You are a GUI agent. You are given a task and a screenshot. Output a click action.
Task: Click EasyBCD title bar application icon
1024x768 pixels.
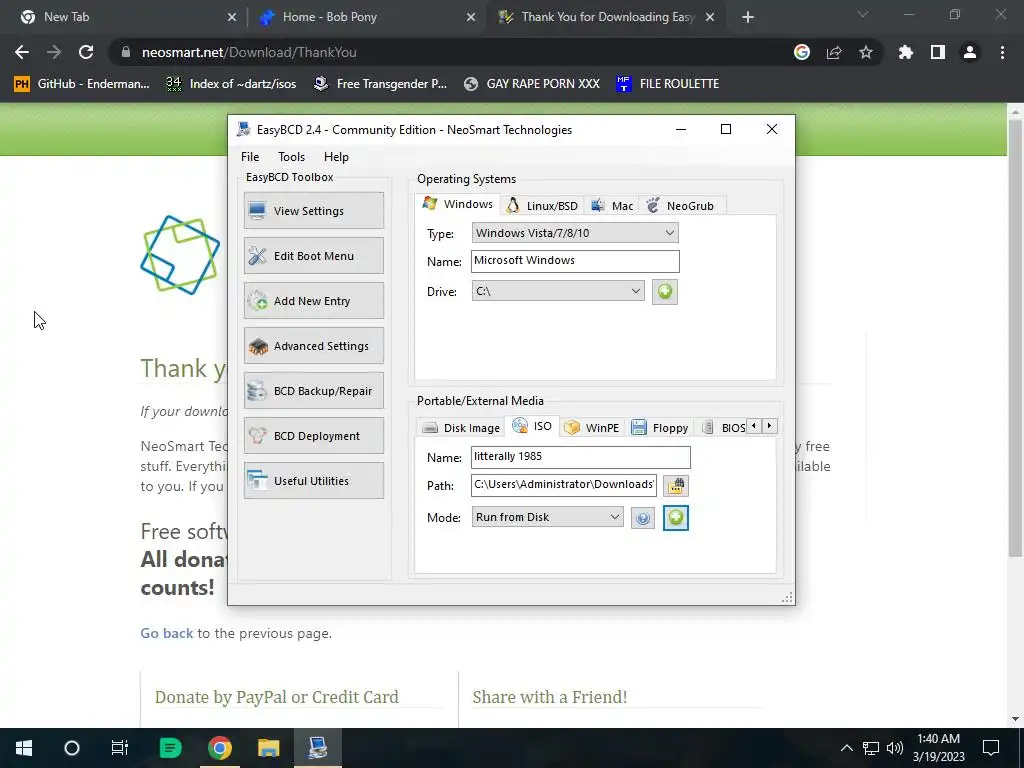[244, 129]
